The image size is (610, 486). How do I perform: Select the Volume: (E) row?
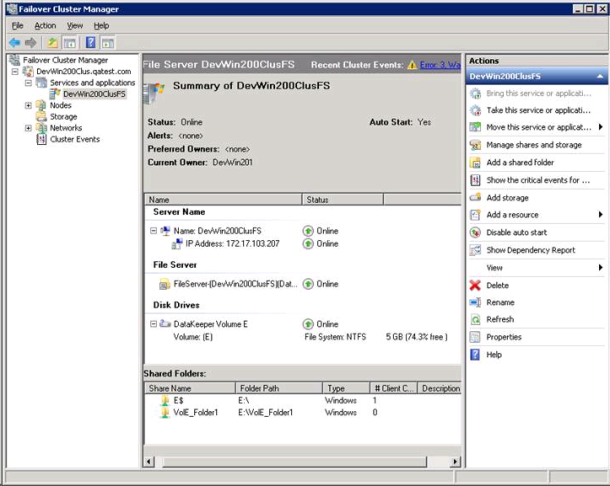(x=193, y=337)
